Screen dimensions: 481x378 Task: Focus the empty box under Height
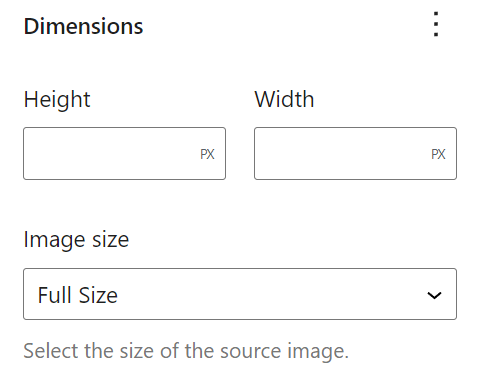point(124,153)
